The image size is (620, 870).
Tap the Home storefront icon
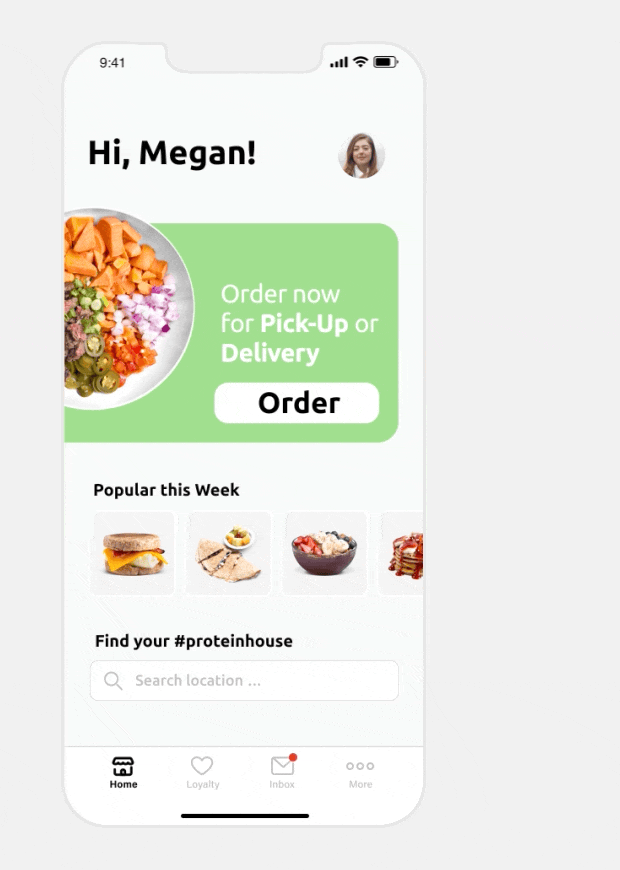123,766
